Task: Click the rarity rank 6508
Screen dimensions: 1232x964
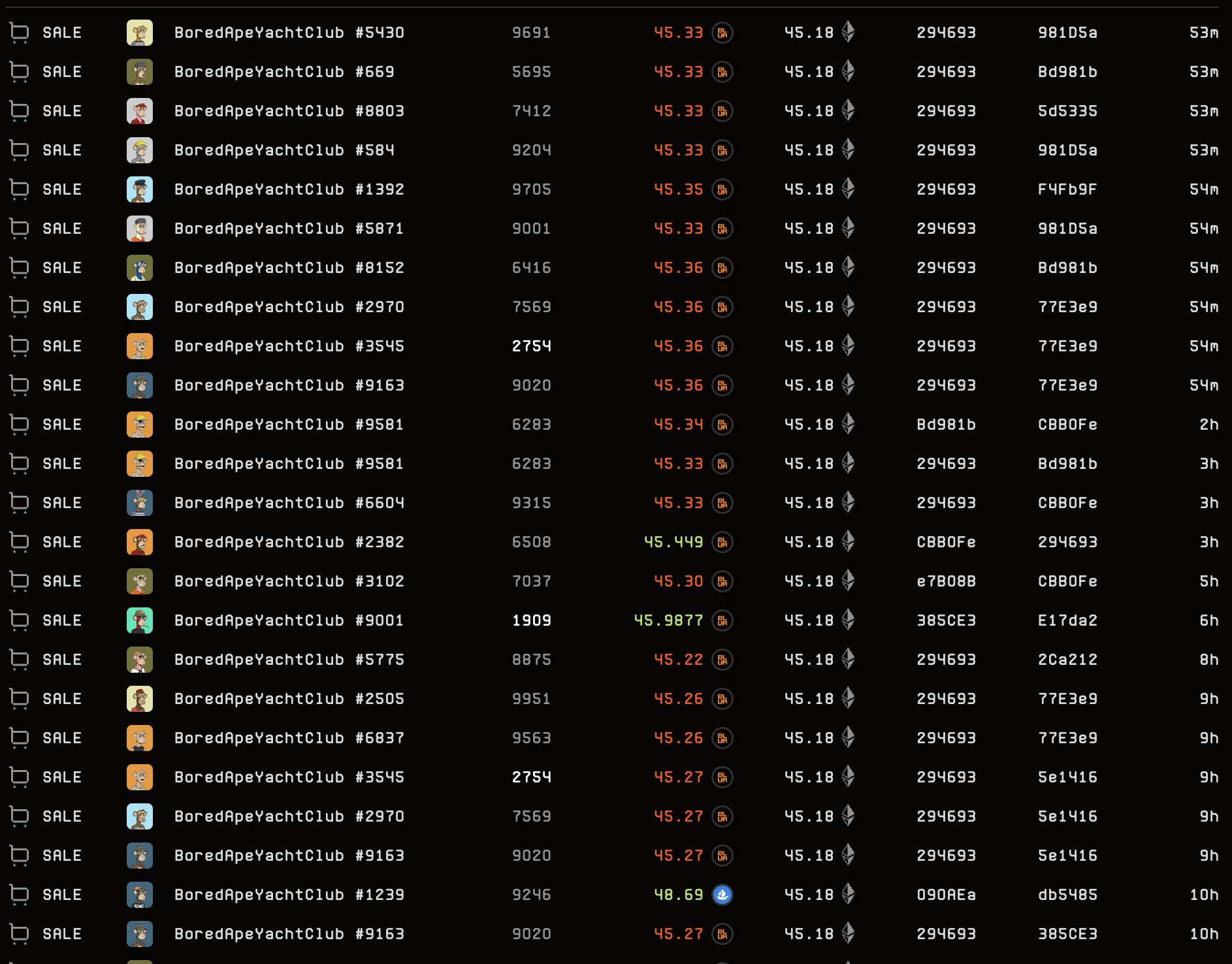Action: click(x=532, y=542)
